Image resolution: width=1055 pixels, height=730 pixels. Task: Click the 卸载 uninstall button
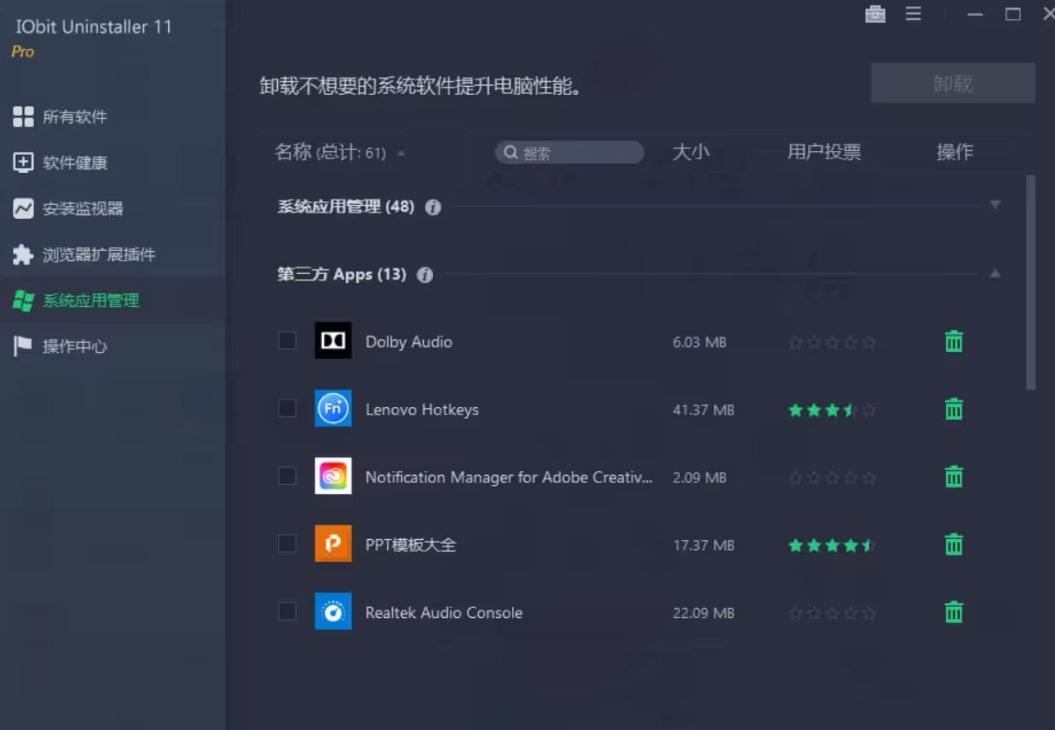953,83
